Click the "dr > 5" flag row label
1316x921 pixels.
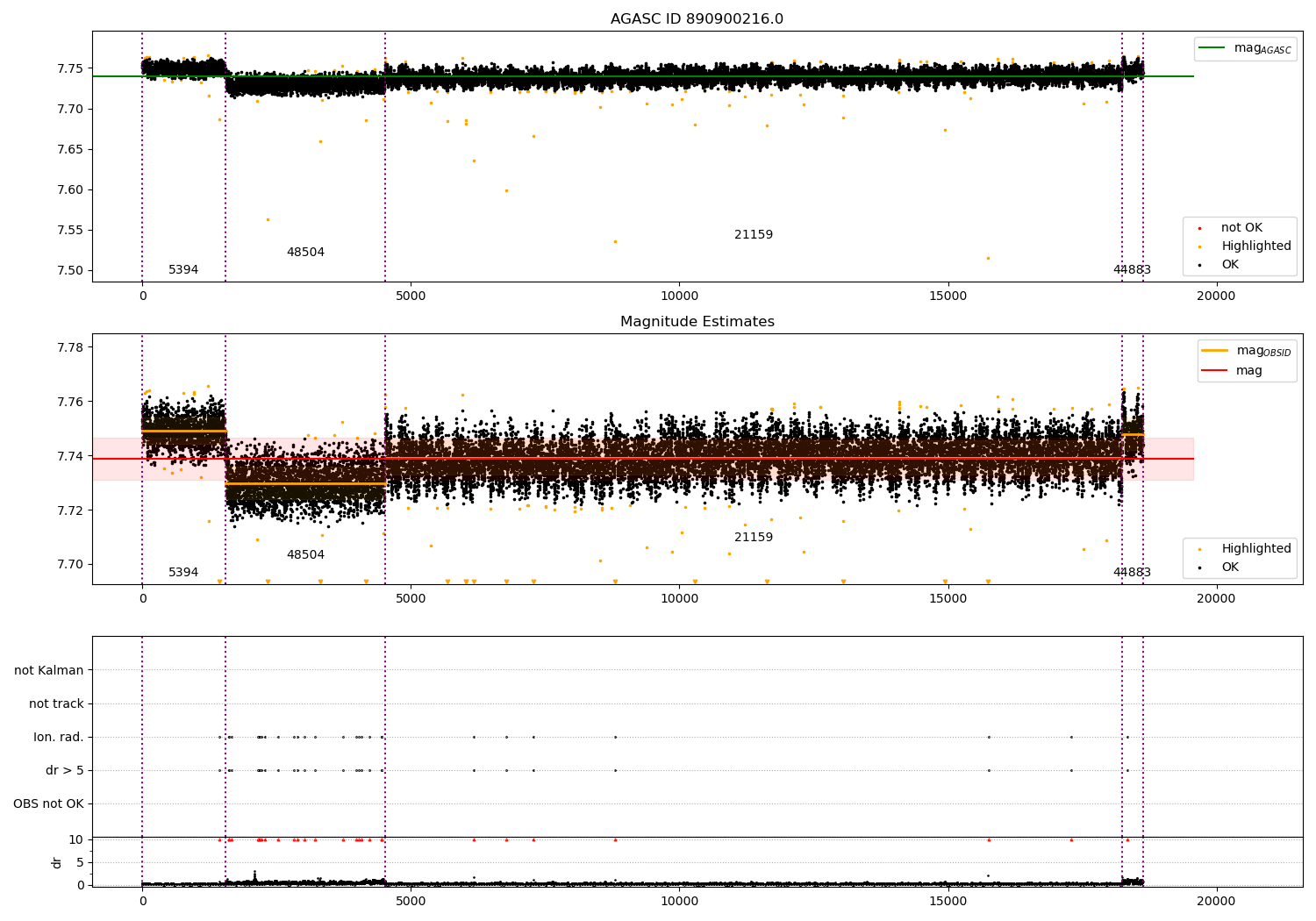coord(65,770)
